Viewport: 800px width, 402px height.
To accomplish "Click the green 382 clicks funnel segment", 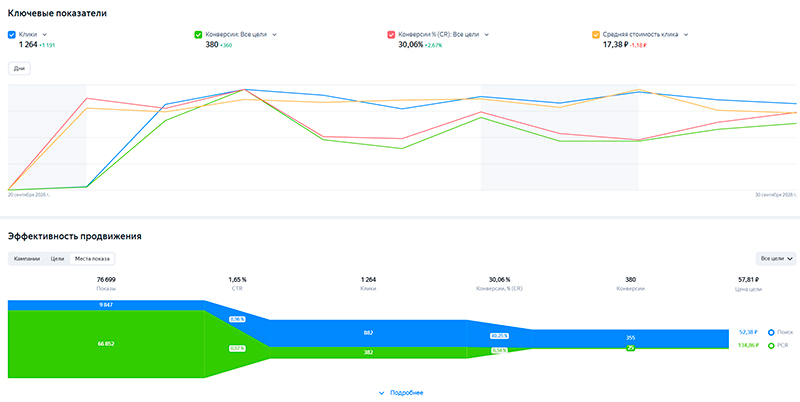I will click(368, 353).
